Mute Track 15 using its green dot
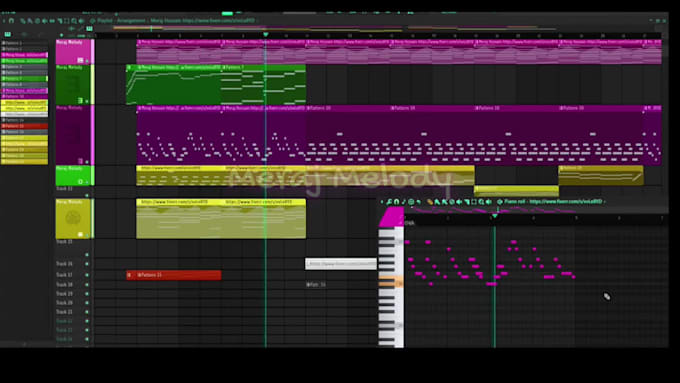 87,255
